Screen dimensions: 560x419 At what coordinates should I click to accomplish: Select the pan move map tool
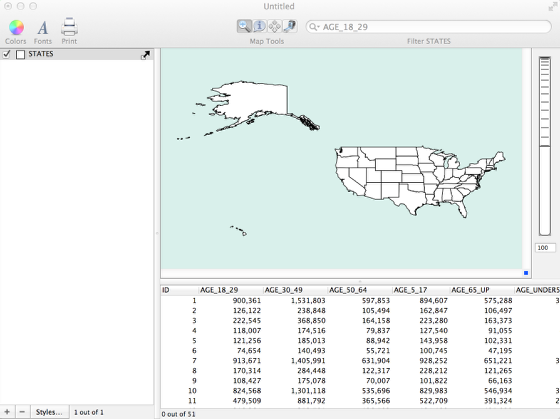[x=274, y=26]
